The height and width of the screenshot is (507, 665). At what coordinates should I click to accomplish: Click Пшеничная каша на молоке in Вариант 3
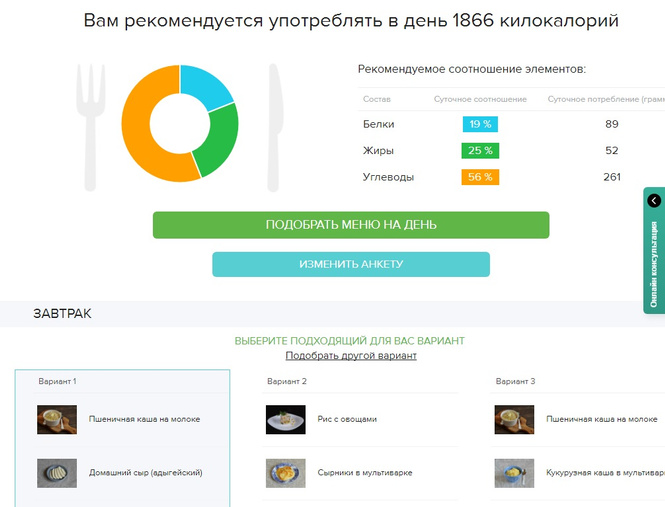coord(602,419)
